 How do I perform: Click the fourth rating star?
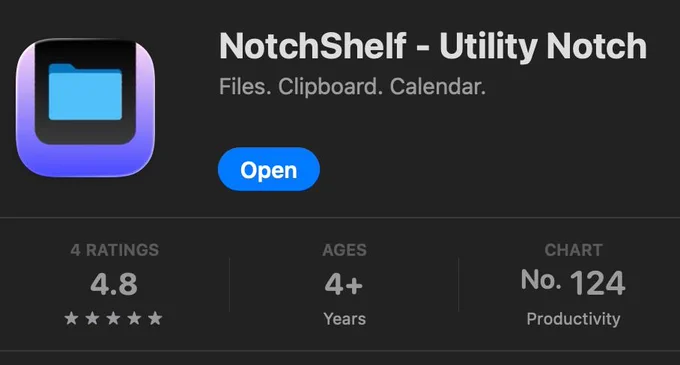coord(134,318)
